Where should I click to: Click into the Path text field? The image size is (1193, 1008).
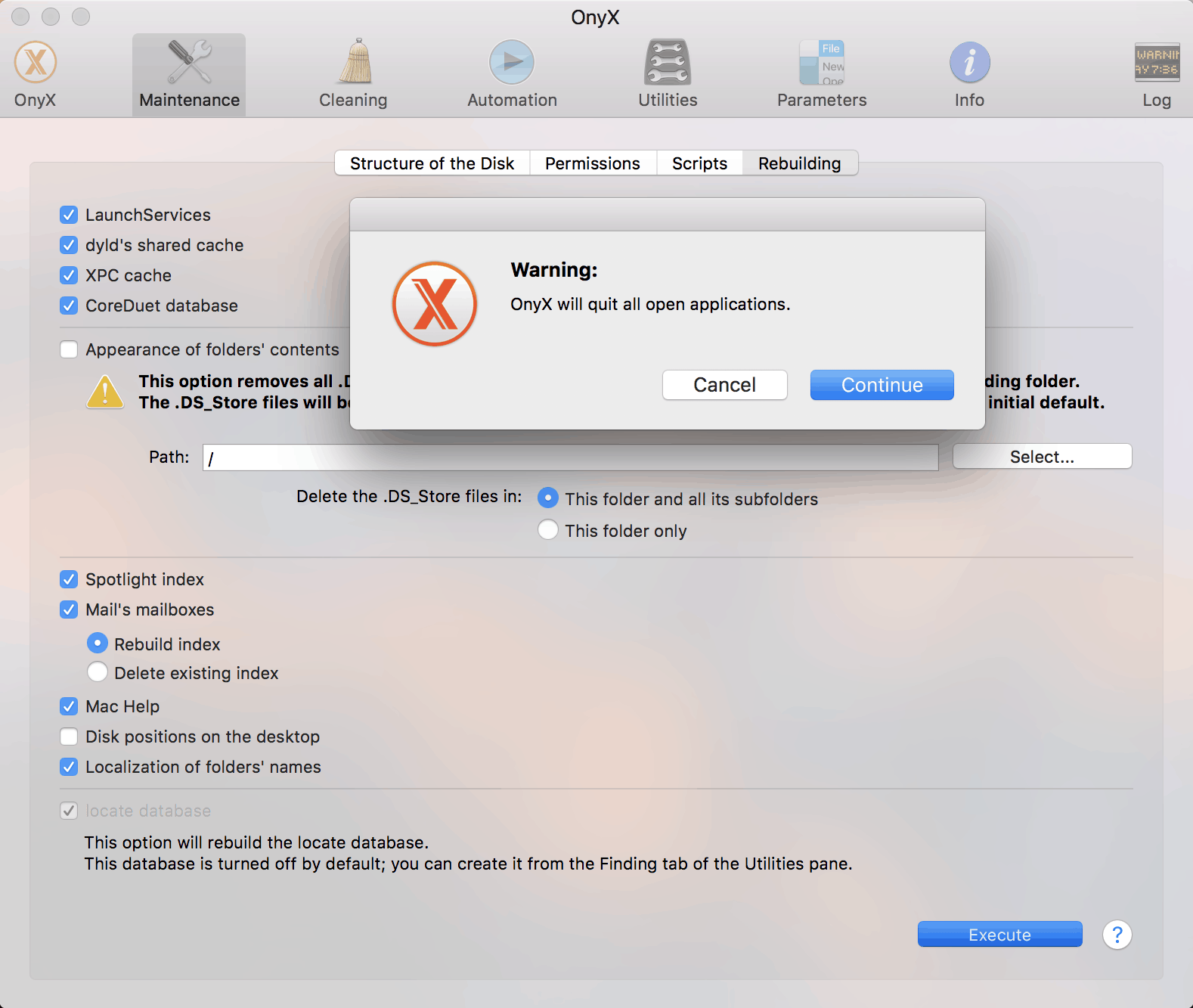[571, 457]
